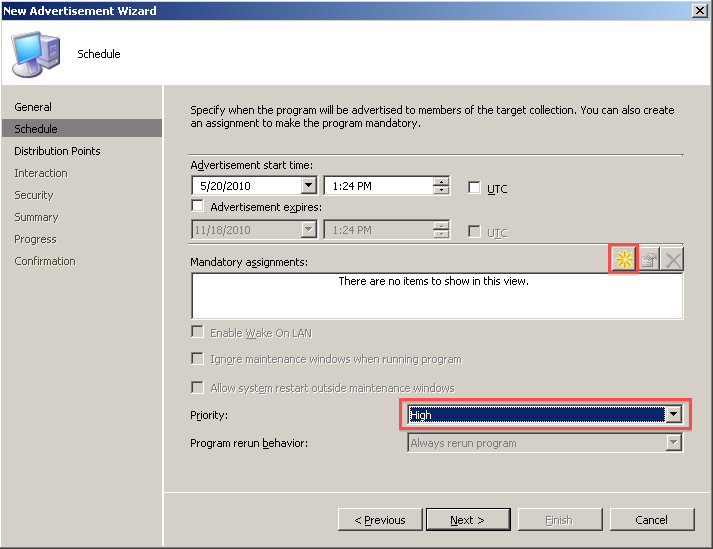The width and height of the screenshot is (713, 549).
Task: Go back with the Previous button
Action: (x=380, y=519)
